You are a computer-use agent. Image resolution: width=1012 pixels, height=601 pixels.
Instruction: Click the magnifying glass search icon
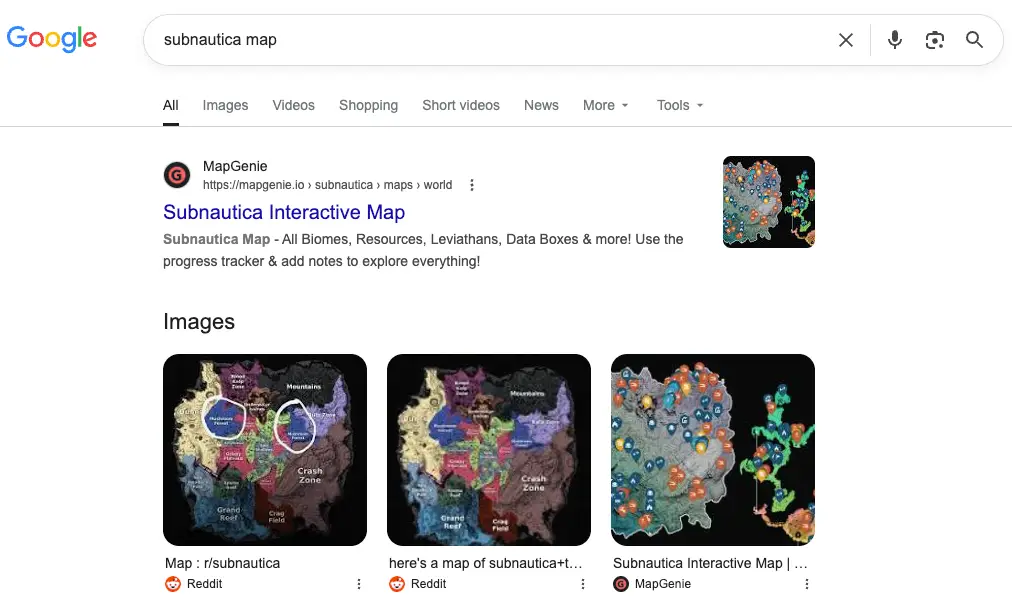tap(975, 40)
